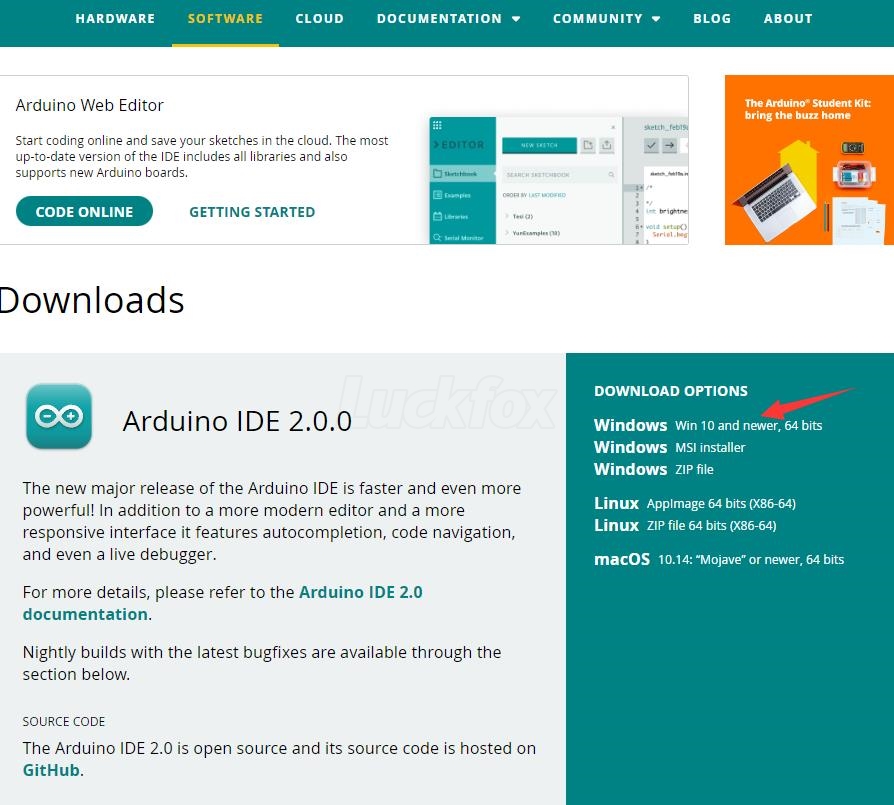Open the GETTING STARTED link

(x=251, y=212)
